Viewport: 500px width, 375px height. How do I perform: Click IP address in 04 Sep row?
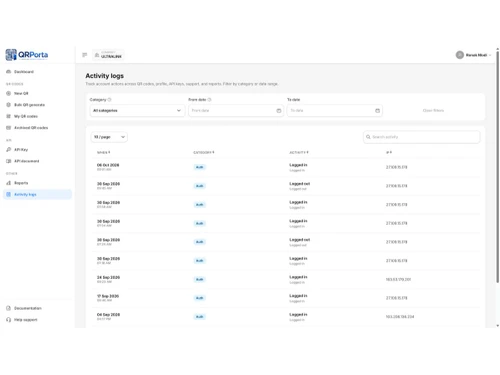pyautogui.click(x=400, y=317)
